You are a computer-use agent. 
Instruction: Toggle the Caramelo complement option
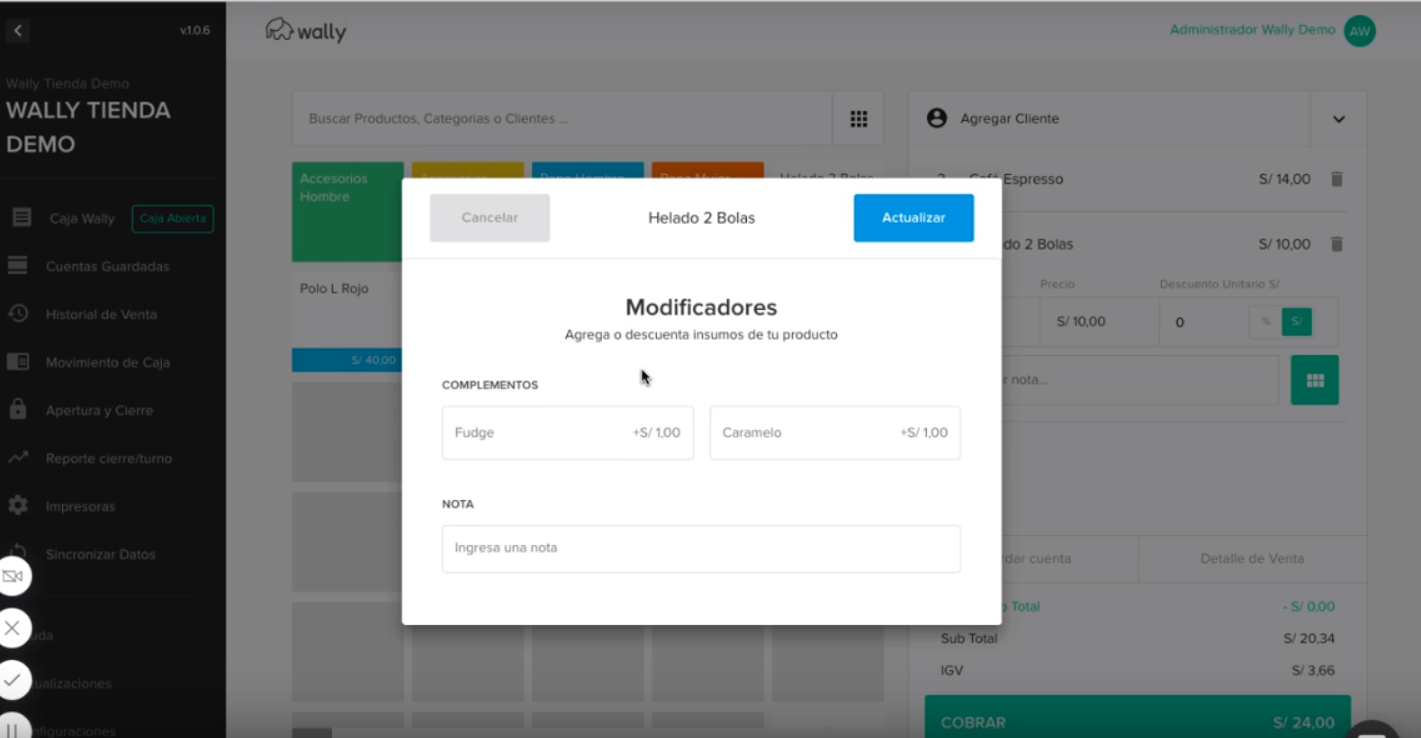click(x=834, y=433)
